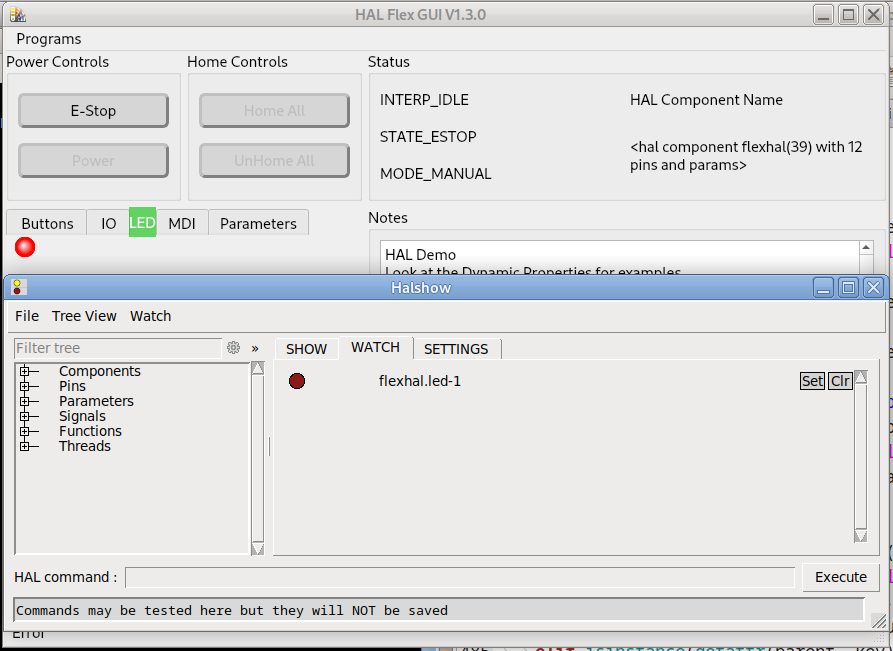Screen dimensions: 893x651
Task: Expand the Pins tree node
Action: 23,387
